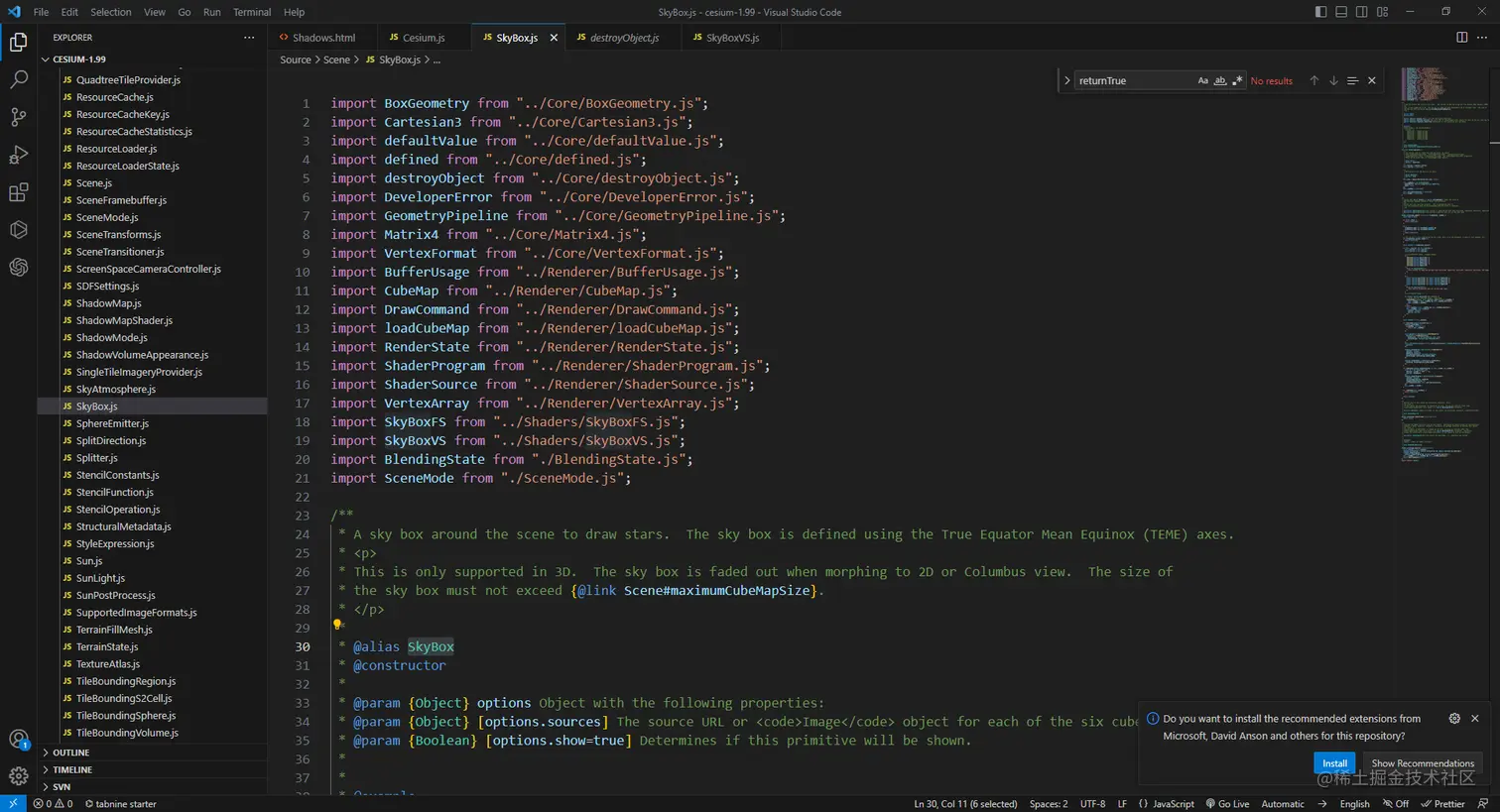
Task: Open the Selection menu
Action: click(x=110, y=12)
